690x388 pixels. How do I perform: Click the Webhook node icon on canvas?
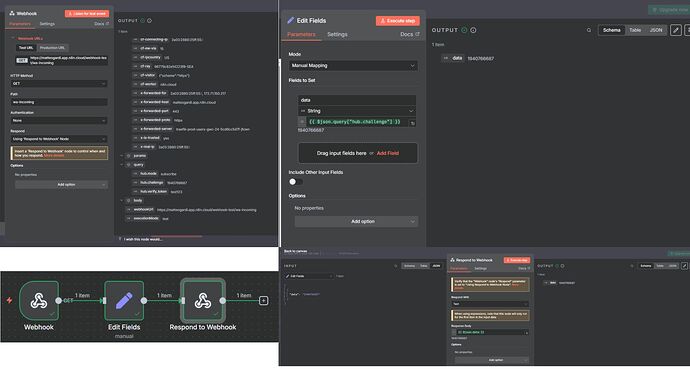pos(39,301)
